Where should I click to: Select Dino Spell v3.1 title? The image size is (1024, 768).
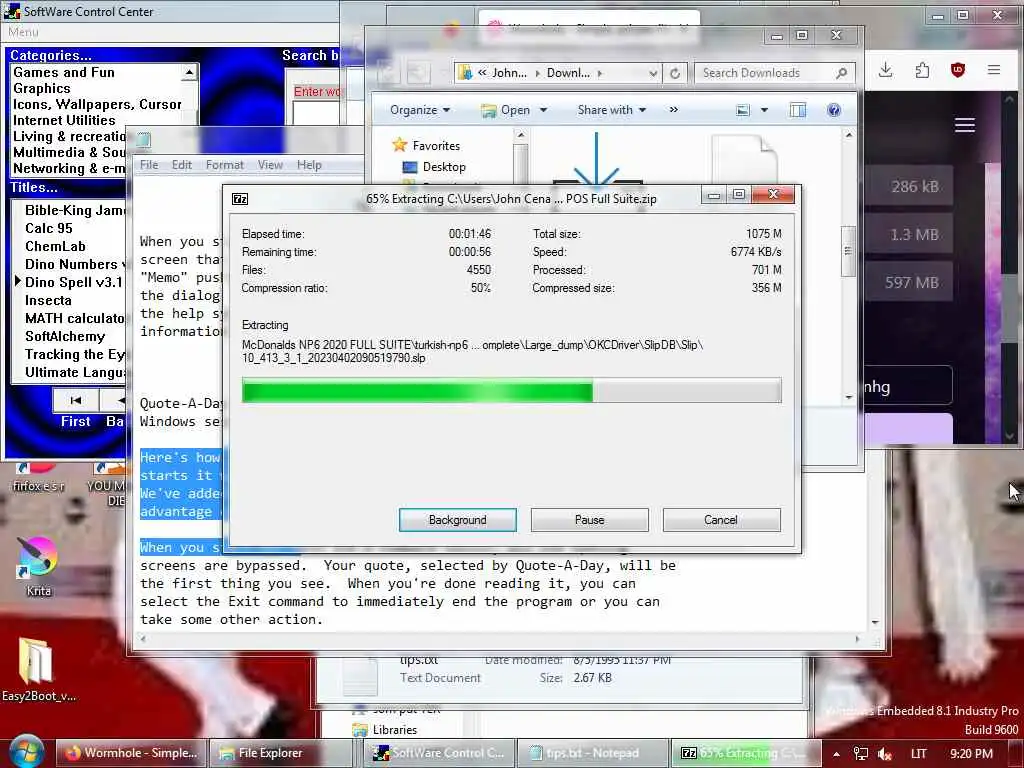point(73,282)
